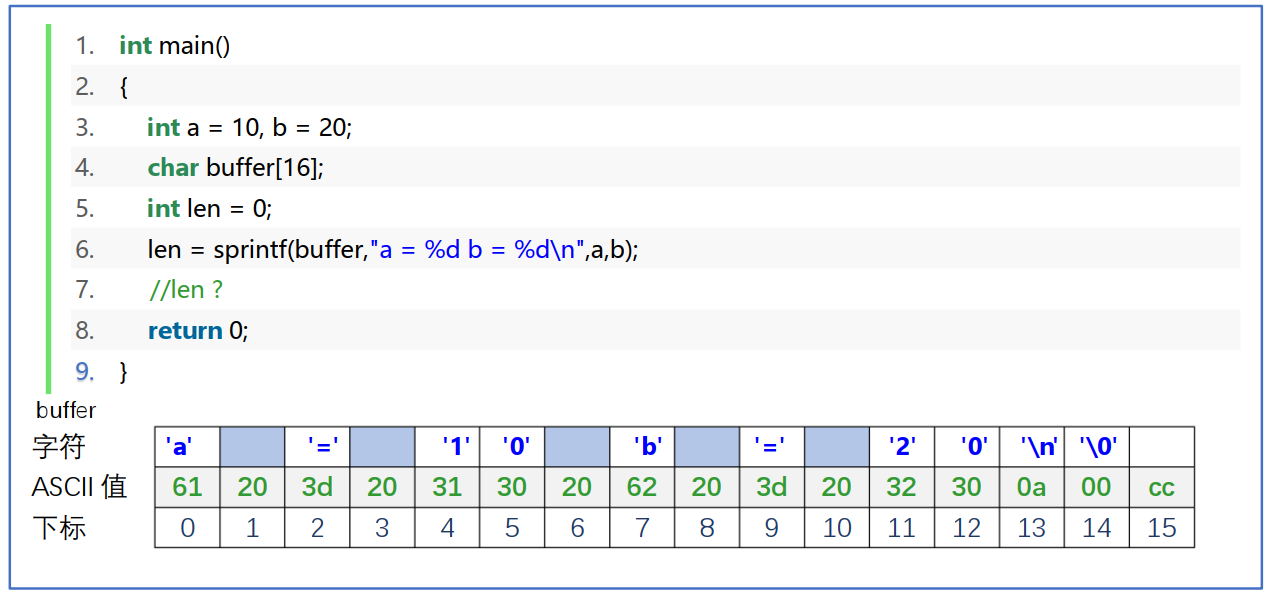Image resolution: width=1267 pixels, height=596 pixels.
Task: Click the ASCII '20' cell above index 6
Action: coord(577,487)
